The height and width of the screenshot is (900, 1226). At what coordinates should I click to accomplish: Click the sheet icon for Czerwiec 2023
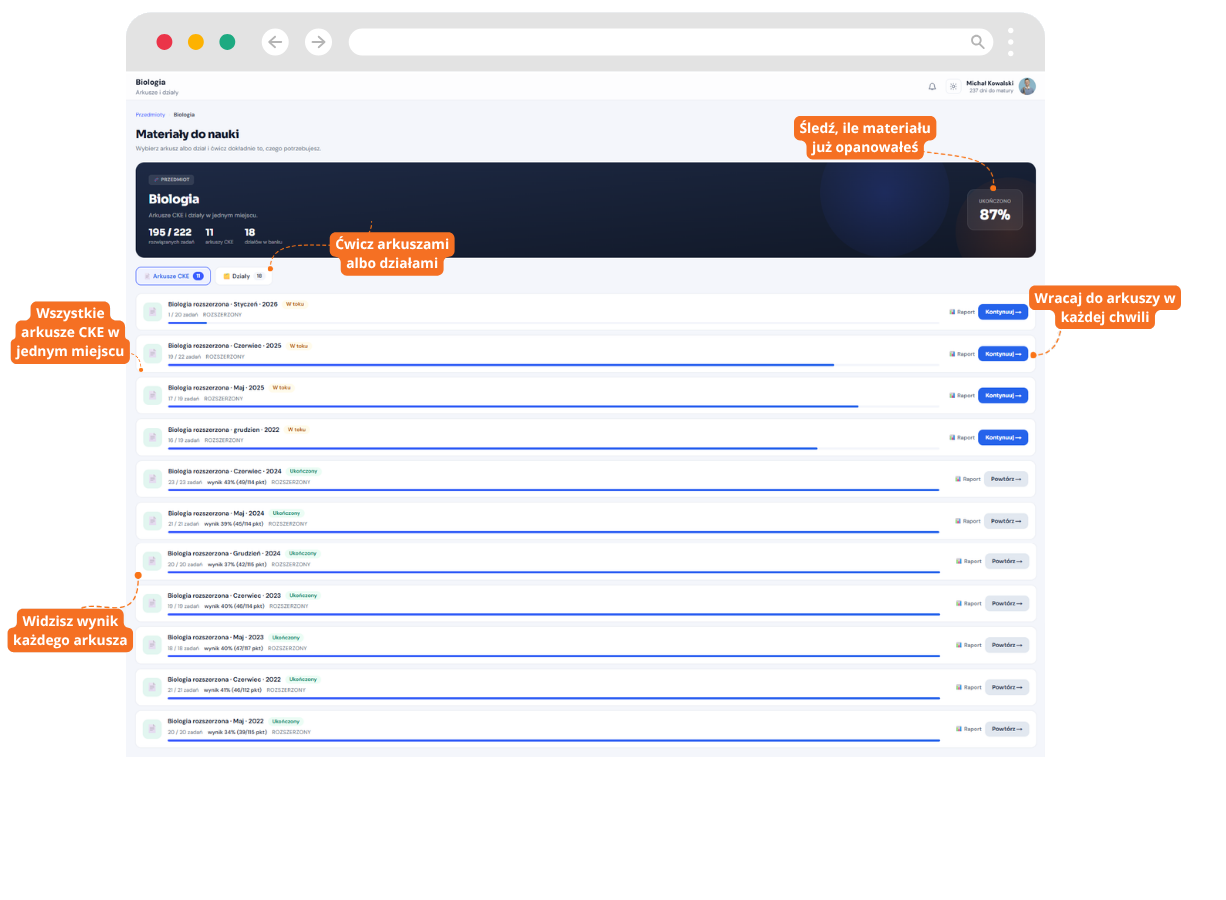pos(152,604)
